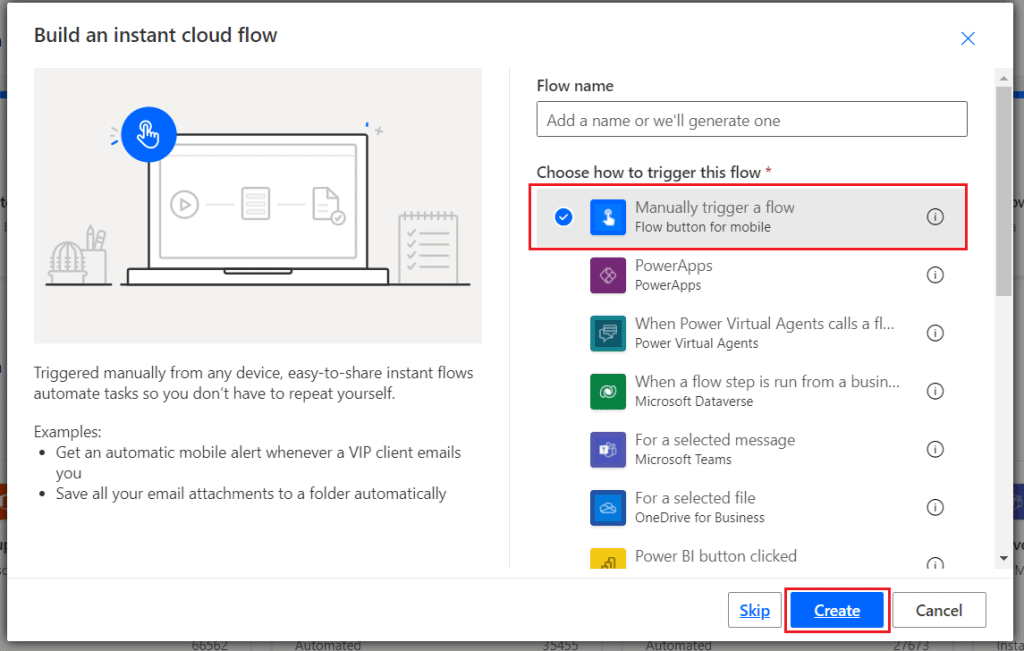The width and height of the screenshot is (1024, 651).
Task: Click the purple PowerApps trigger icon
Action: [607, 275]
